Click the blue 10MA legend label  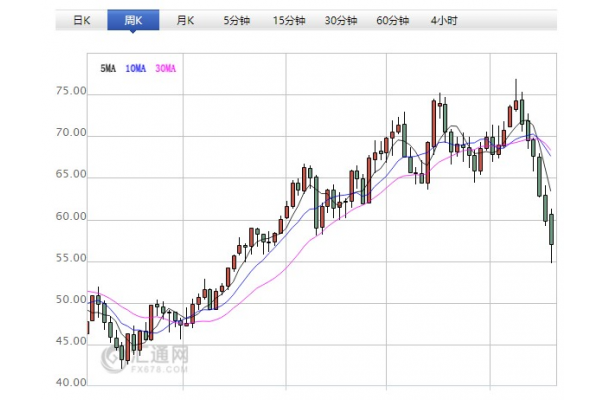(x=136, y=68)
